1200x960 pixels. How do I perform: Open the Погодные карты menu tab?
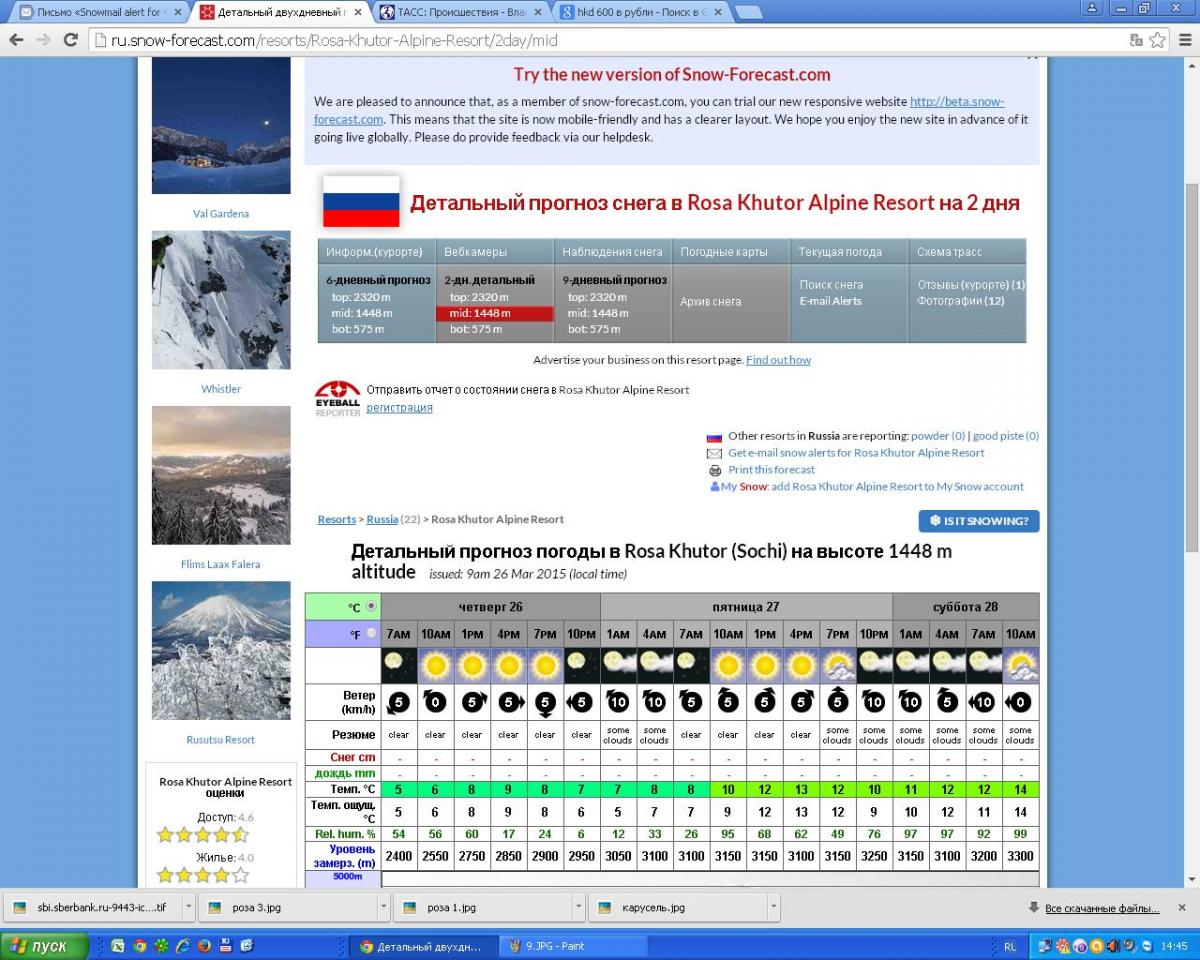731,252
